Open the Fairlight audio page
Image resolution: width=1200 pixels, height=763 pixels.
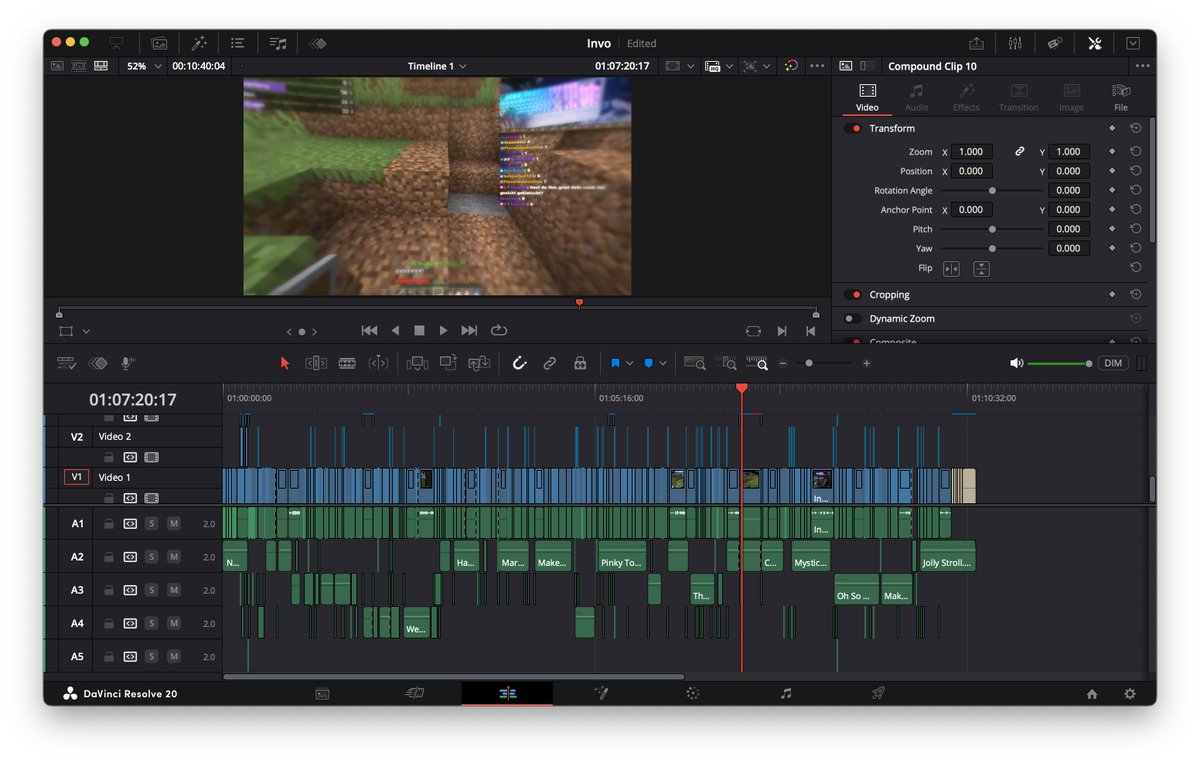tap(786, 692)
